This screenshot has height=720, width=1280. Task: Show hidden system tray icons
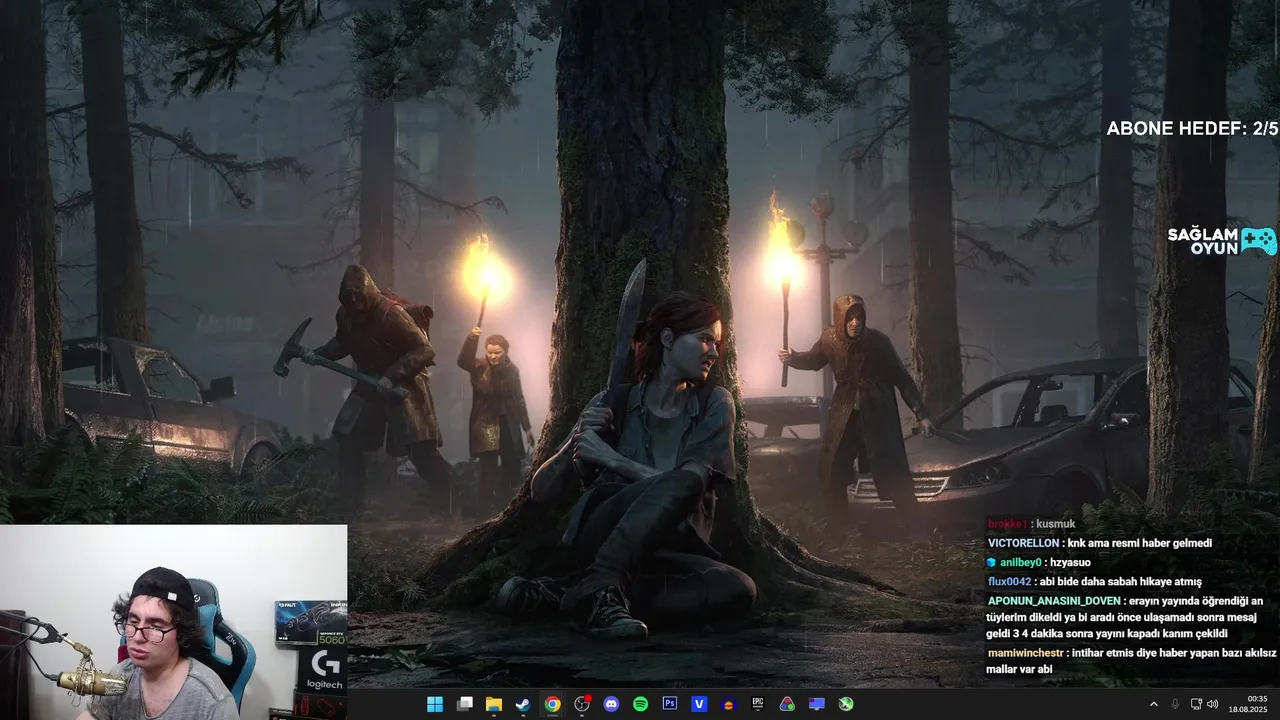click(1153, 704)
